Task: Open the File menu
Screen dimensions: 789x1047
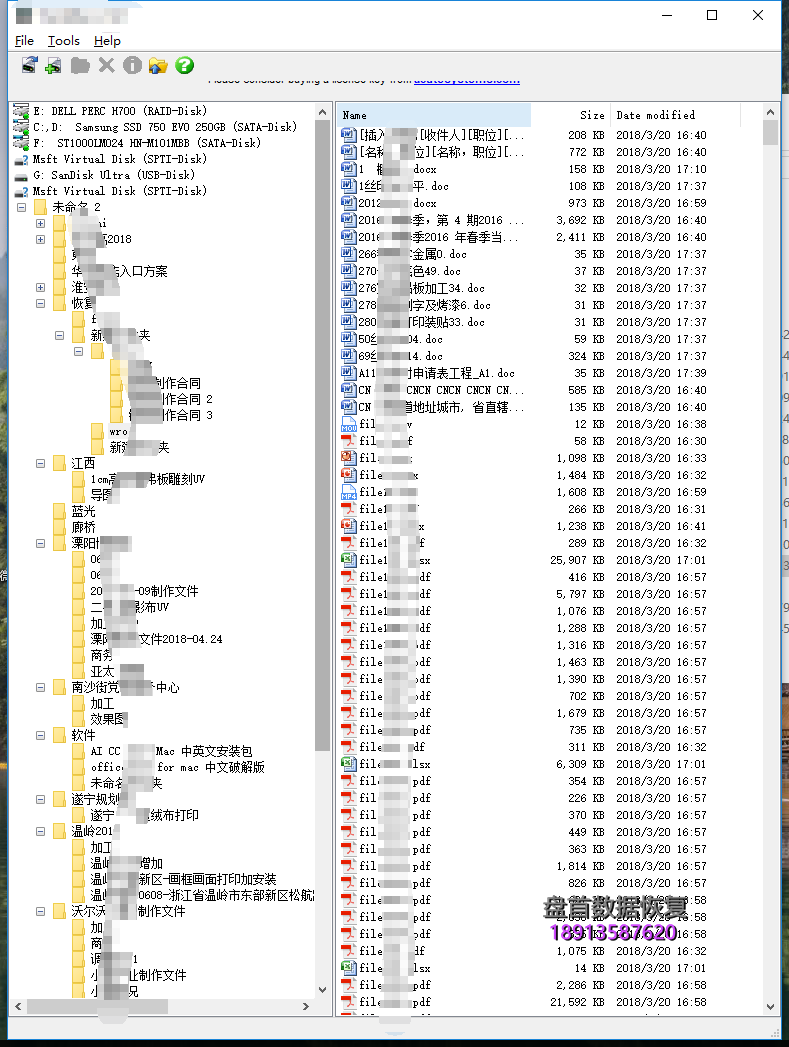Action: coord(24,41)
